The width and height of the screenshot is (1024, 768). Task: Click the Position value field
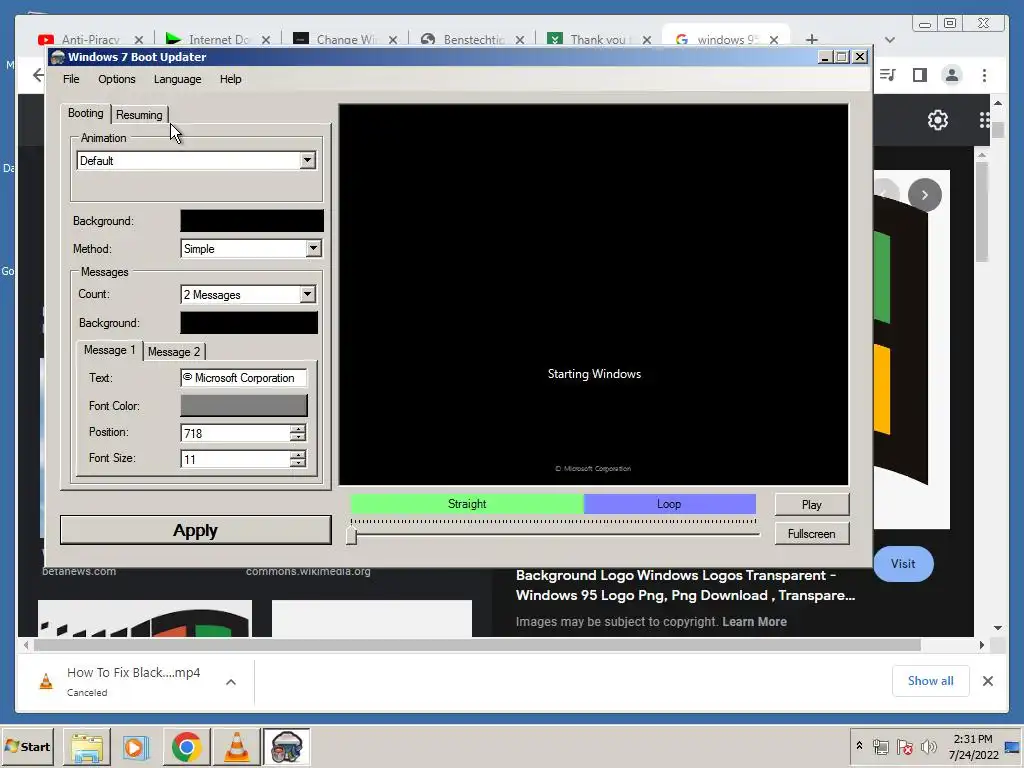[x=235, y=433]
